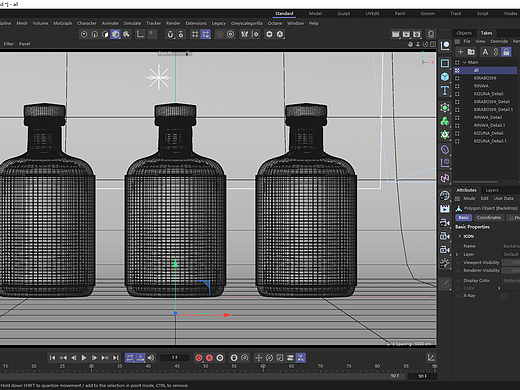Go to the start of the animation
The image size is (520, 390).
(x=52, y=358)
